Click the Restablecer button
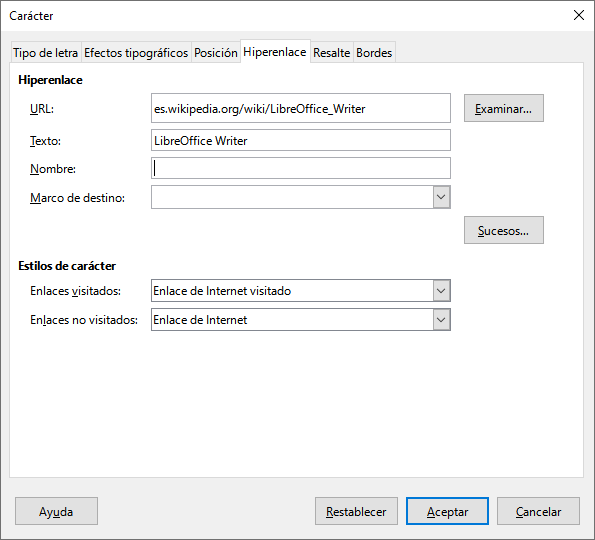 pos(356,511)
